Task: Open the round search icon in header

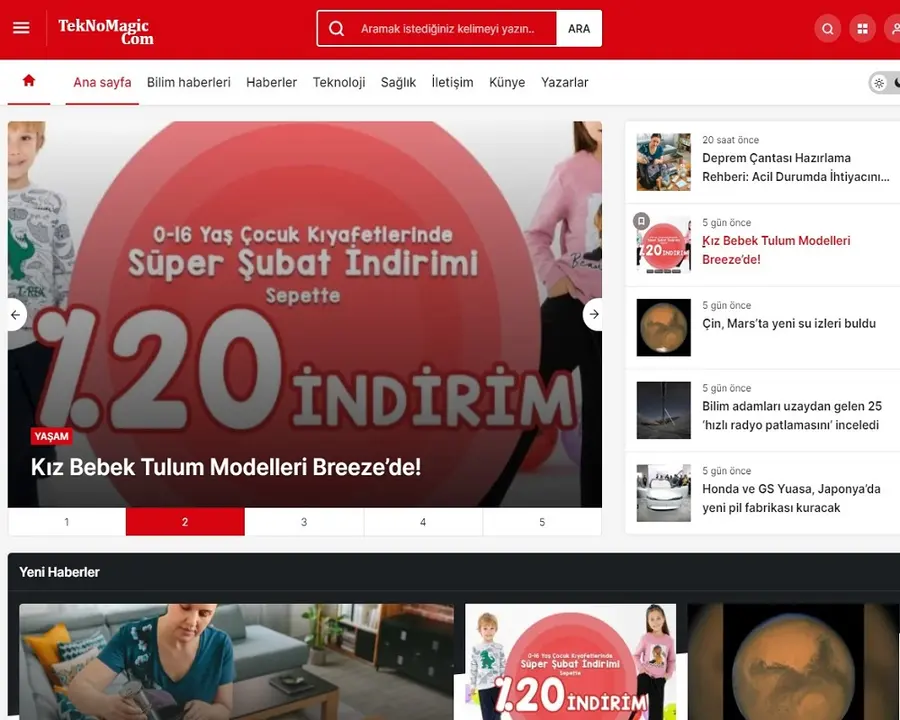Action: (827, 29)
